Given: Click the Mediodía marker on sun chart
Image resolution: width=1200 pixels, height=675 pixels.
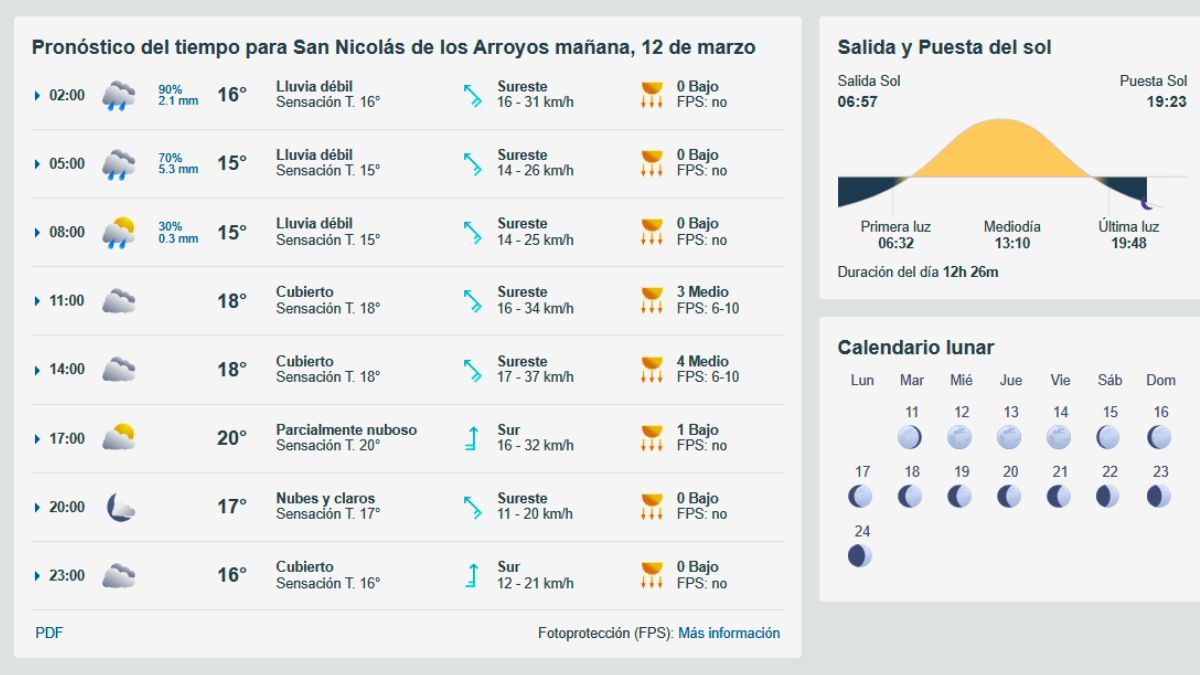Looking at the screenshot, I should point(1012,227).
